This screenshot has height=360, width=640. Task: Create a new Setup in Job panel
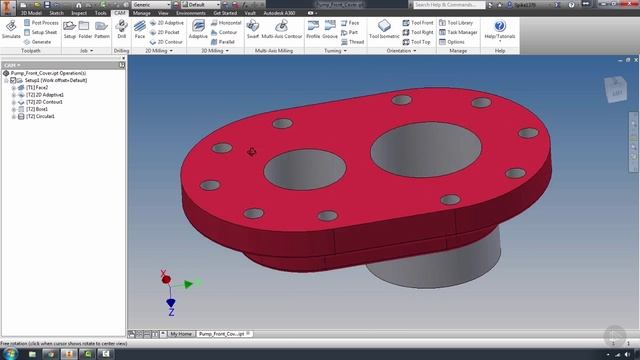pyautogui.click(x=69, y=29)
